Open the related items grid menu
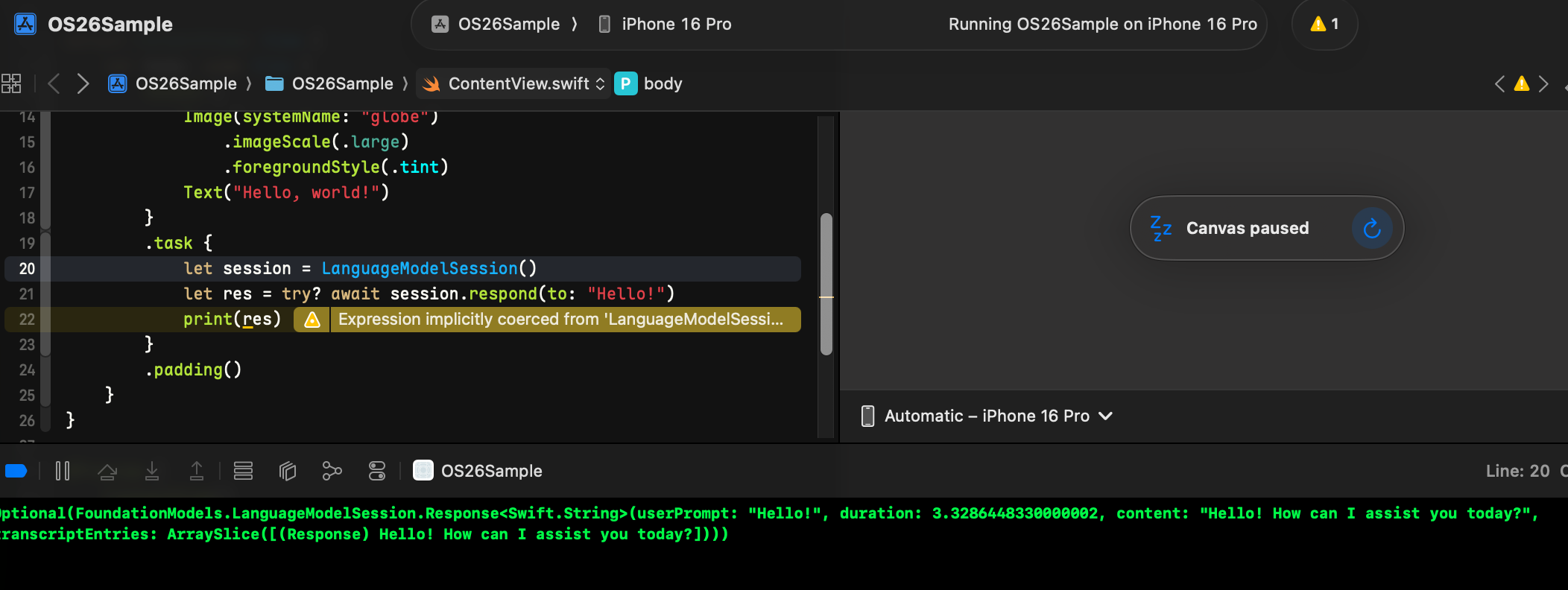1568x590 pixels. point(12,83)
